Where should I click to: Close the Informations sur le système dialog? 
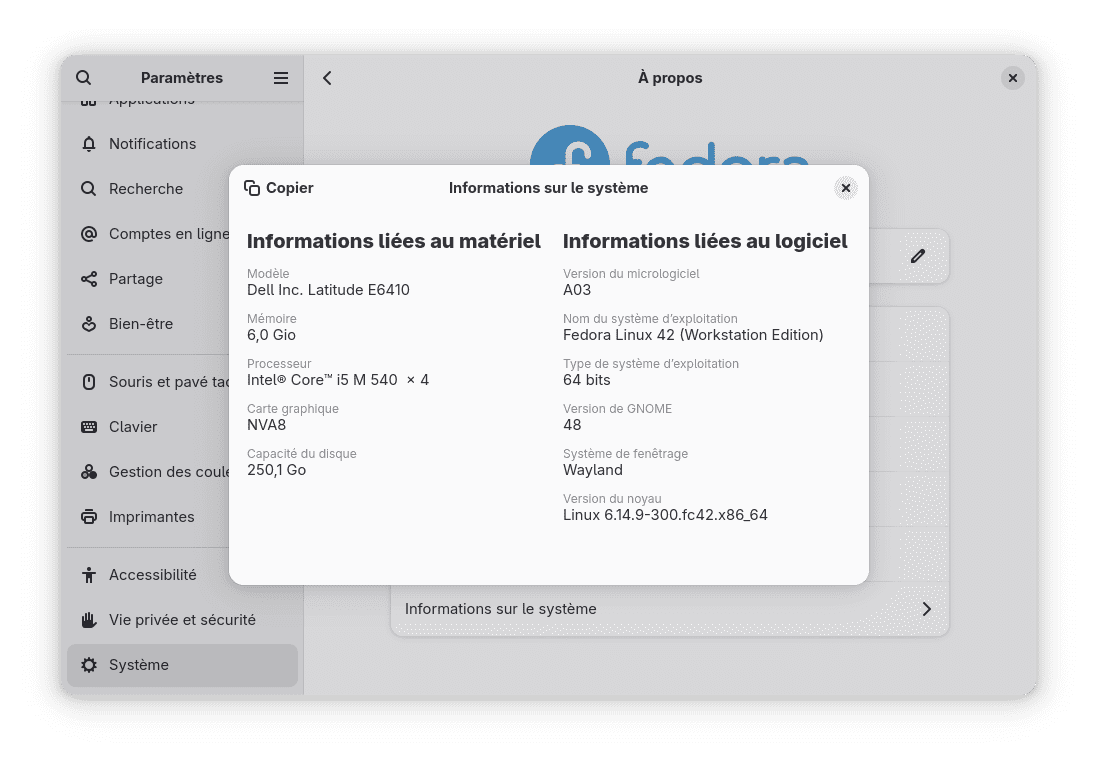click(x=846, y=188)
